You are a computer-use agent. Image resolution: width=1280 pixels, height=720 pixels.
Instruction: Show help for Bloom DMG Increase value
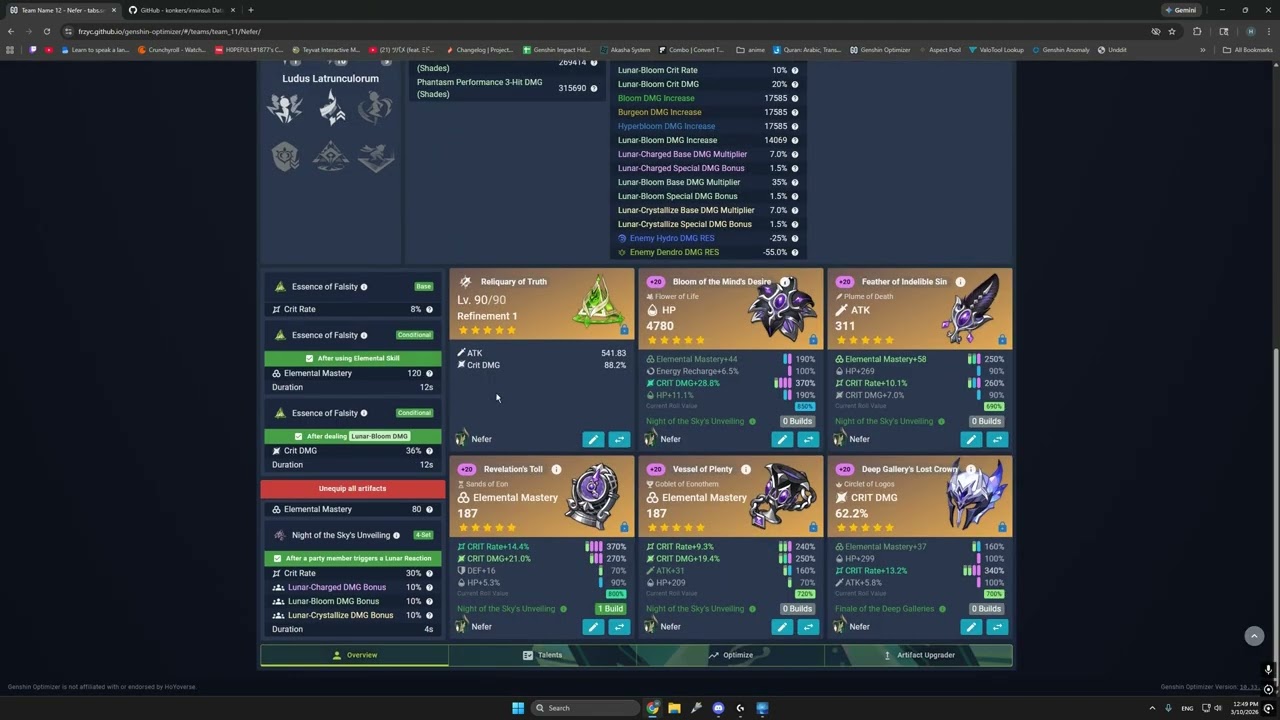click(795, 98)
